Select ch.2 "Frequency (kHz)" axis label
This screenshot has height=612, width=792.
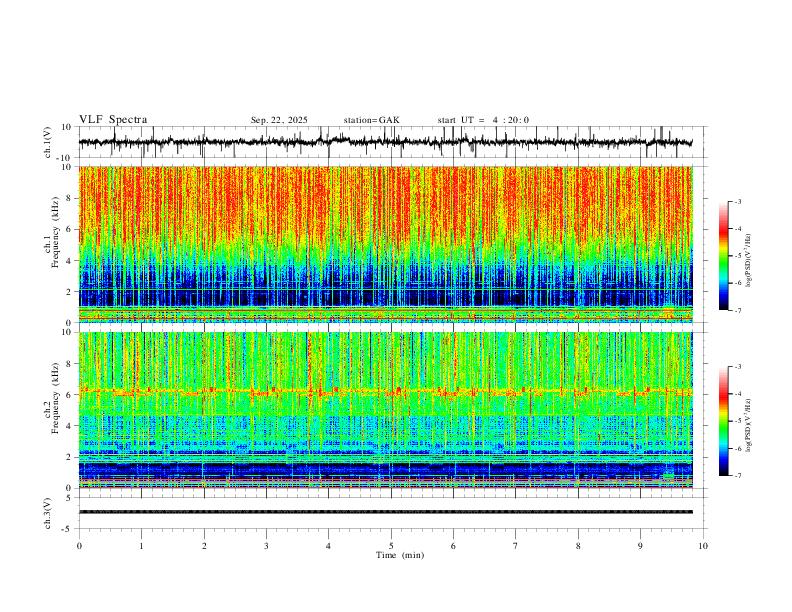coord(55,397)
